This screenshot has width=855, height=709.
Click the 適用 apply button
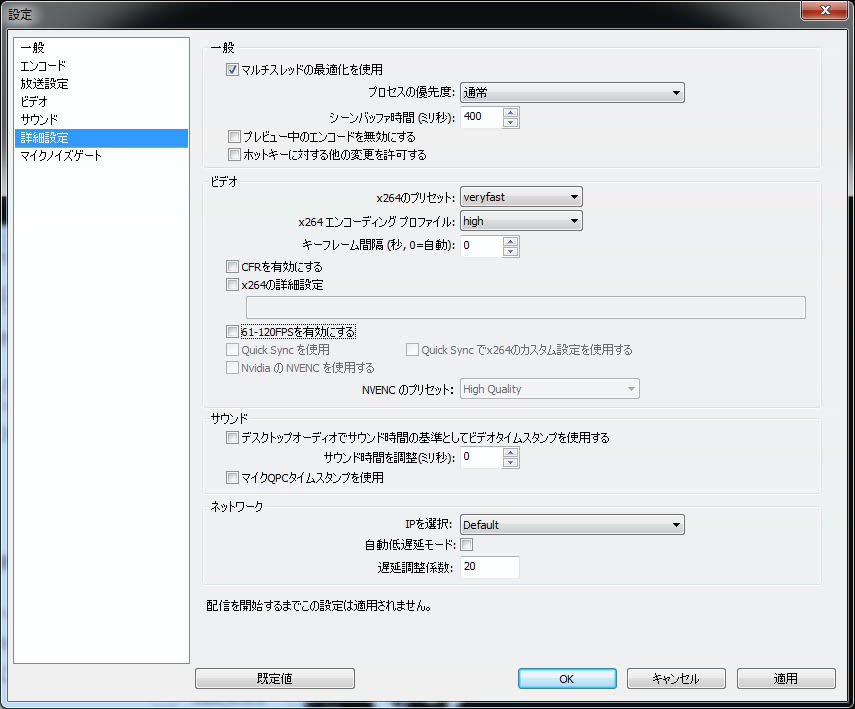click(x=786, y=678)
